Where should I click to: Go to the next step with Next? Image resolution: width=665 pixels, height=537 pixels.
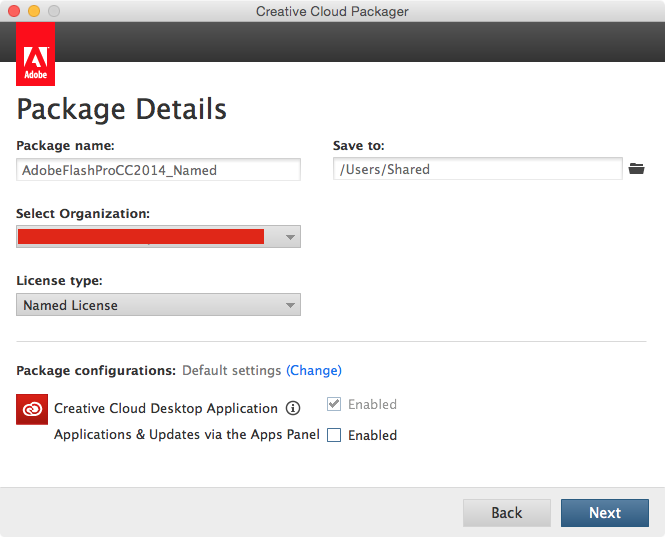605,513
